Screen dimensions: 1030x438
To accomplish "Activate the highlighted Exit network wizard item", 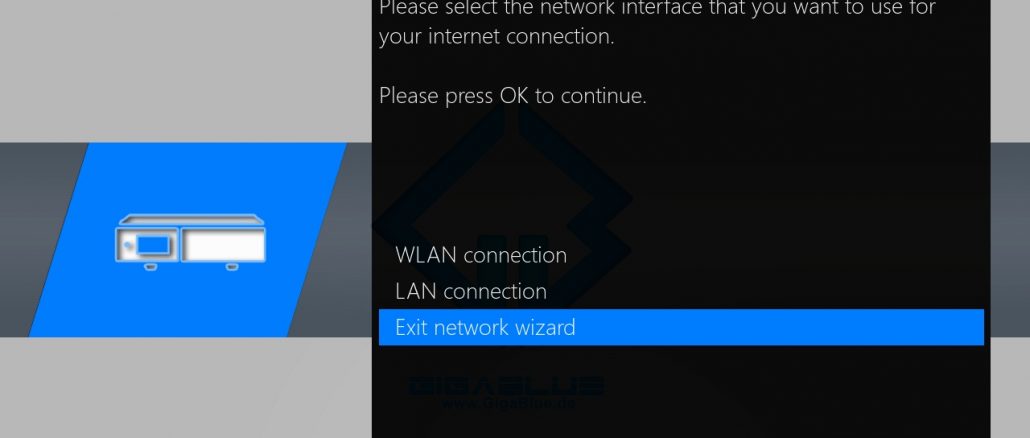I will [x=681, y=327].
